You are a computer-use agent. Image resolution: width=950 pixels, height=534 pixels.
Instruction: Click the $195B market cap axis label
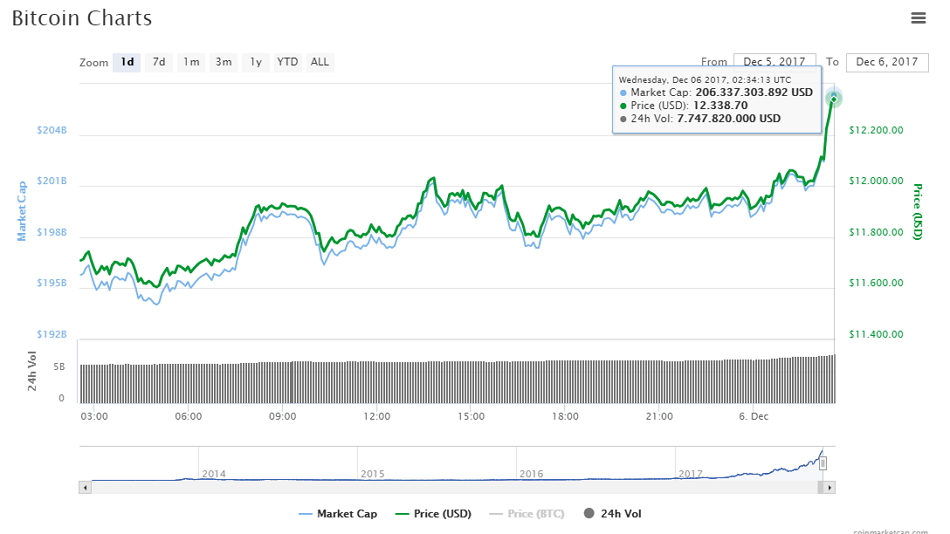click(51, 282)
